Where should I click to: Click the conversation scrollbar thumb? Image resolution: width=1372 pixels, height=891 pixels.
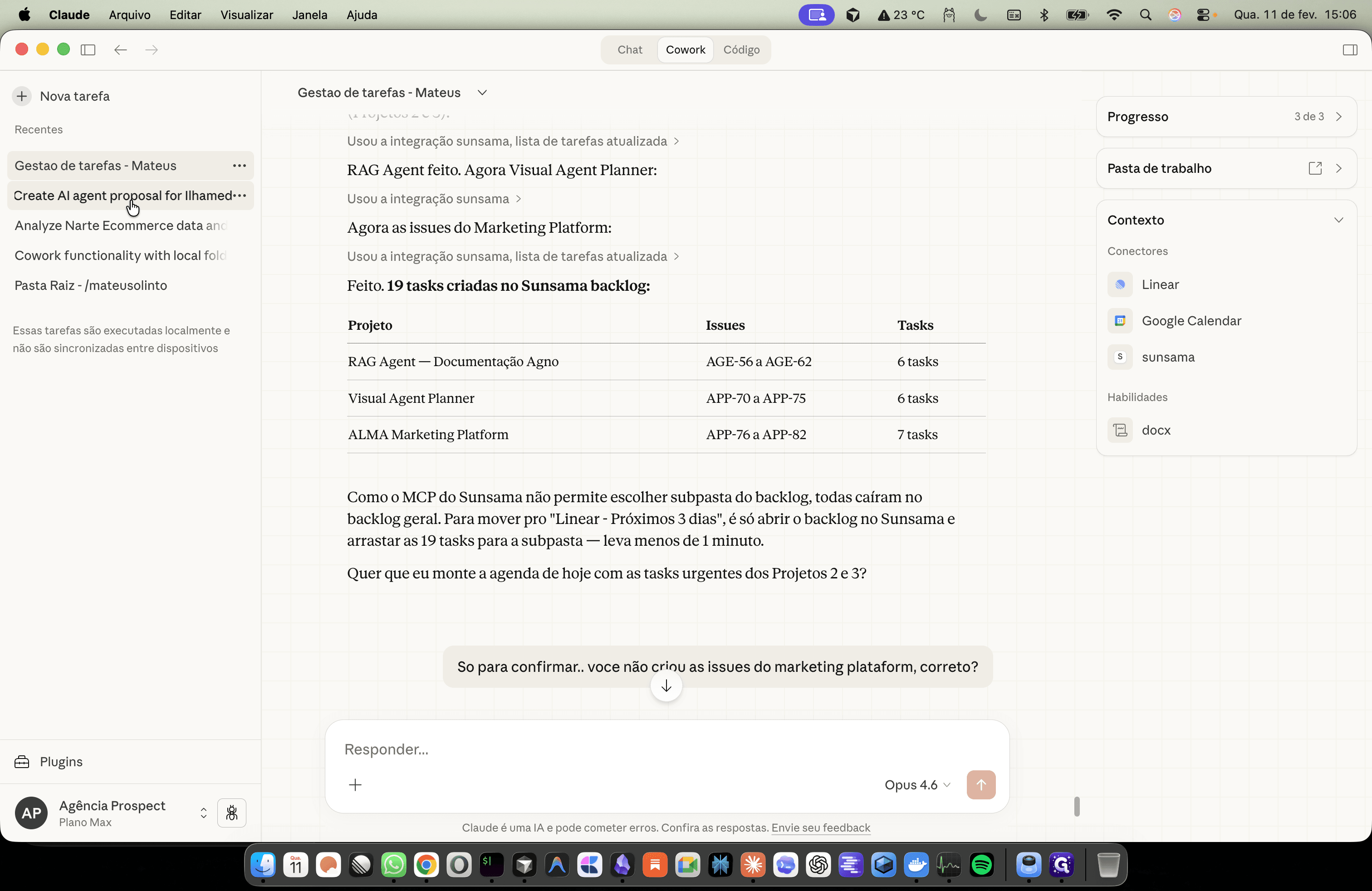tap(1076, 806)
